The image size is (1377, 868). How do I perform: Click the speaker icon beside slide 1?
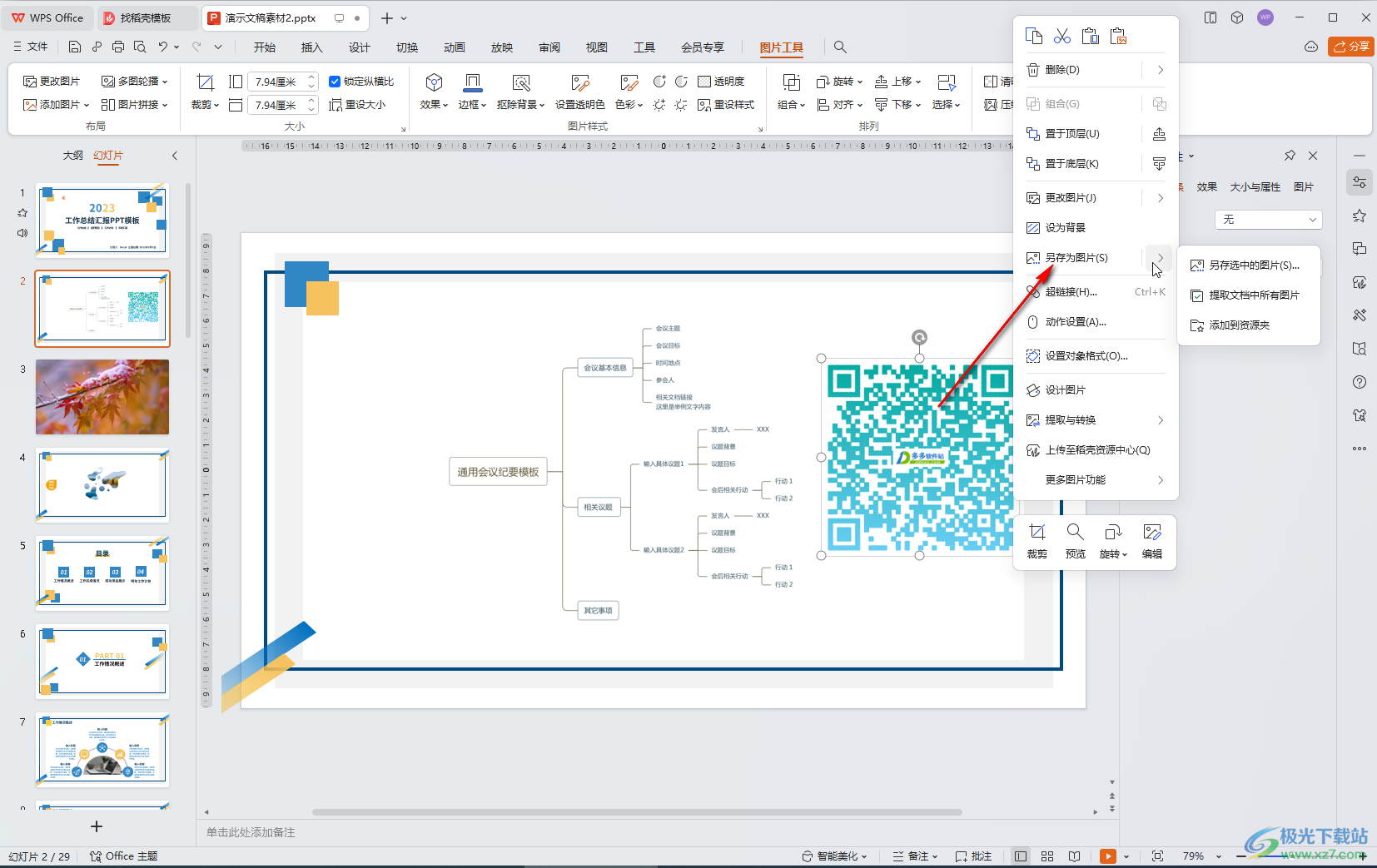(x=22, y=233)
